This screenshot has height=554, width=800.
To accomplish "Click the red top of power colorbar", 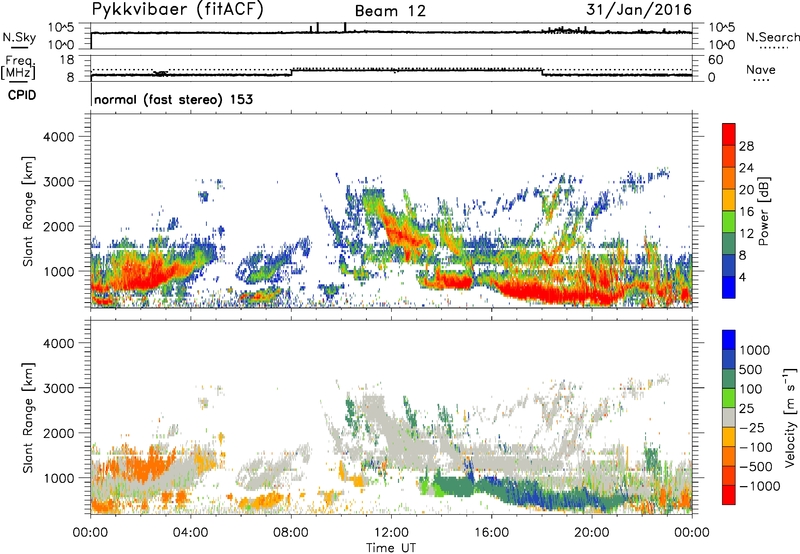I will coord(729,134).
